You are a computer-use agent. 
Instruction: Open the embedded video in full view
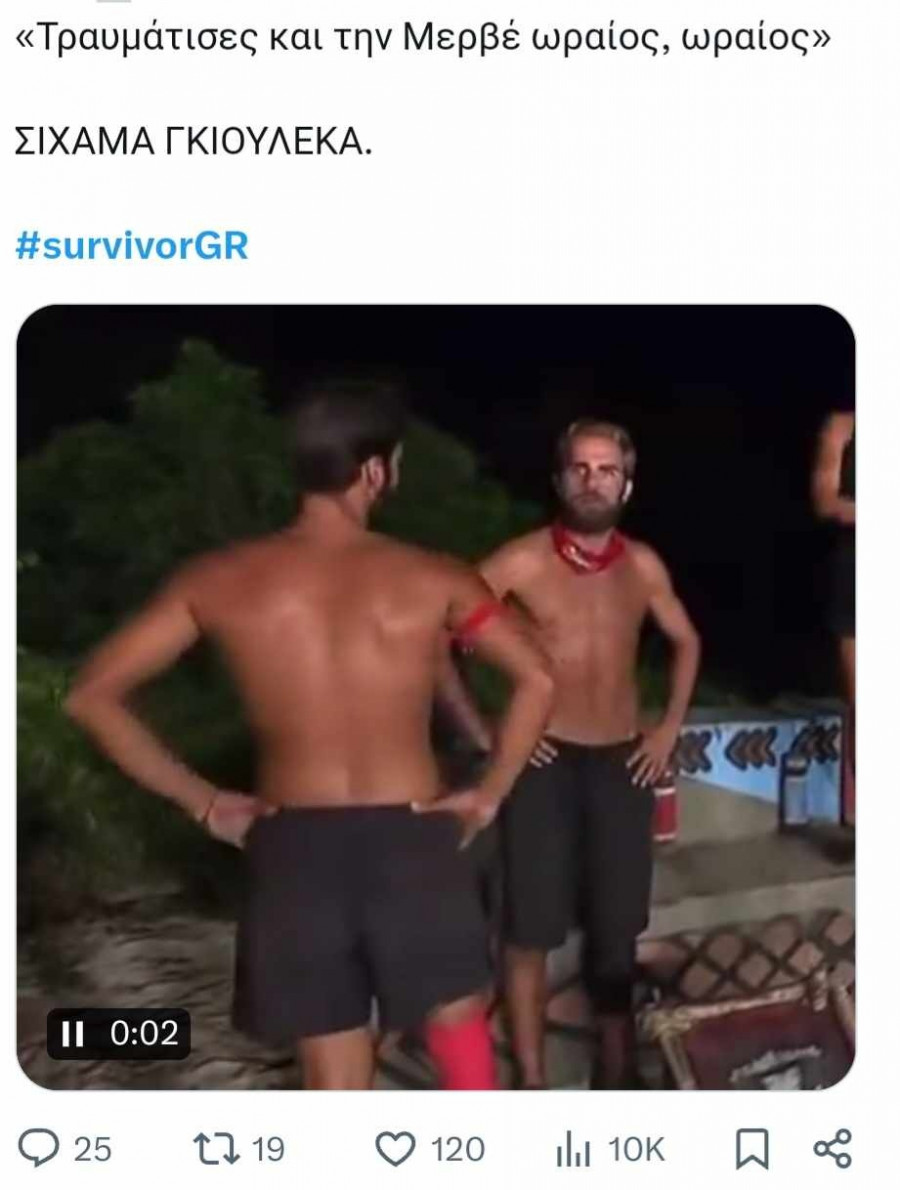[x=436, y=697]
